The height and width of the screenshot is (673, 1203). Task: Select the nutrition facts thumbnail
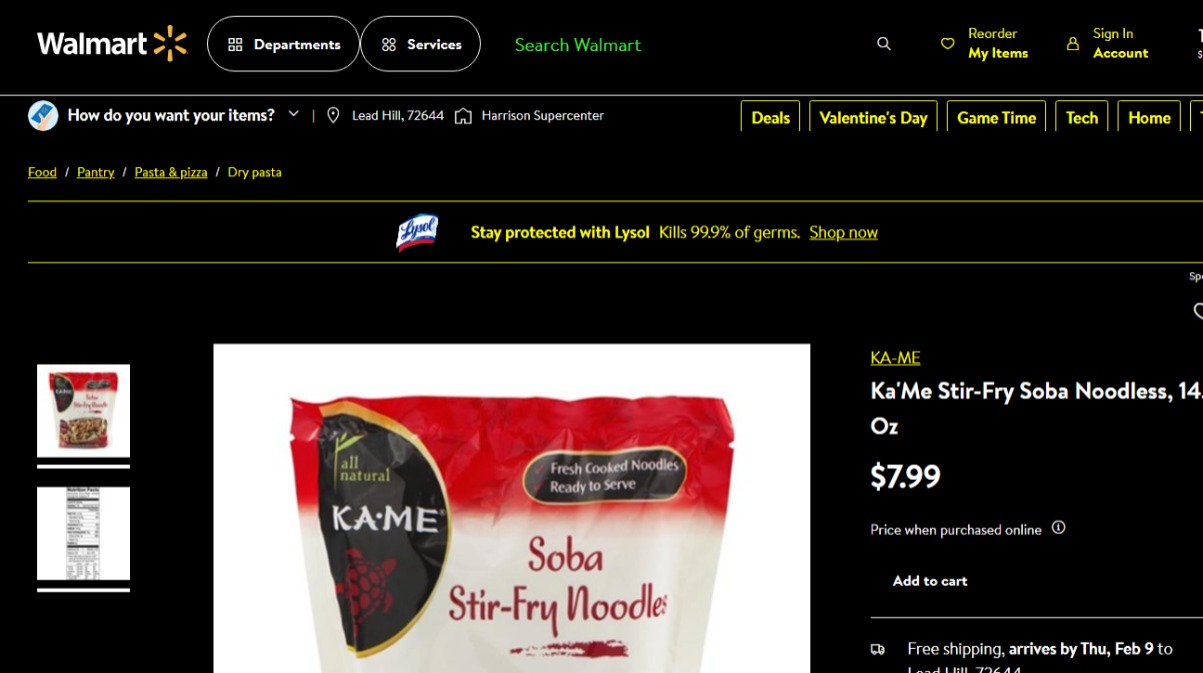83,534
